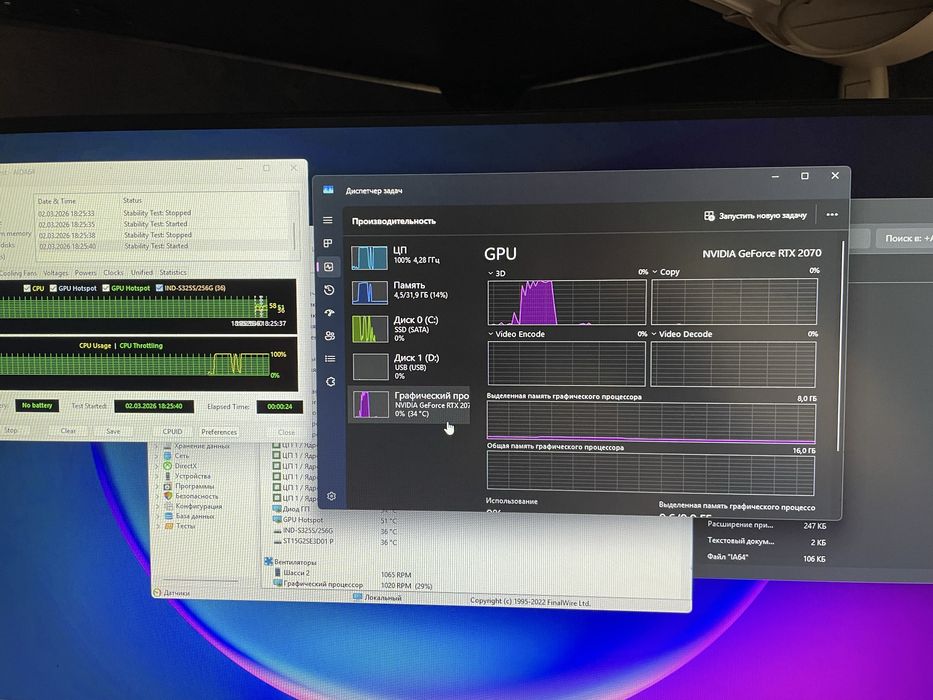The height and width of the screenshot is (700, 933).
Task: Open Users icon in Task Manager sidebar
Action: [330, 336]
